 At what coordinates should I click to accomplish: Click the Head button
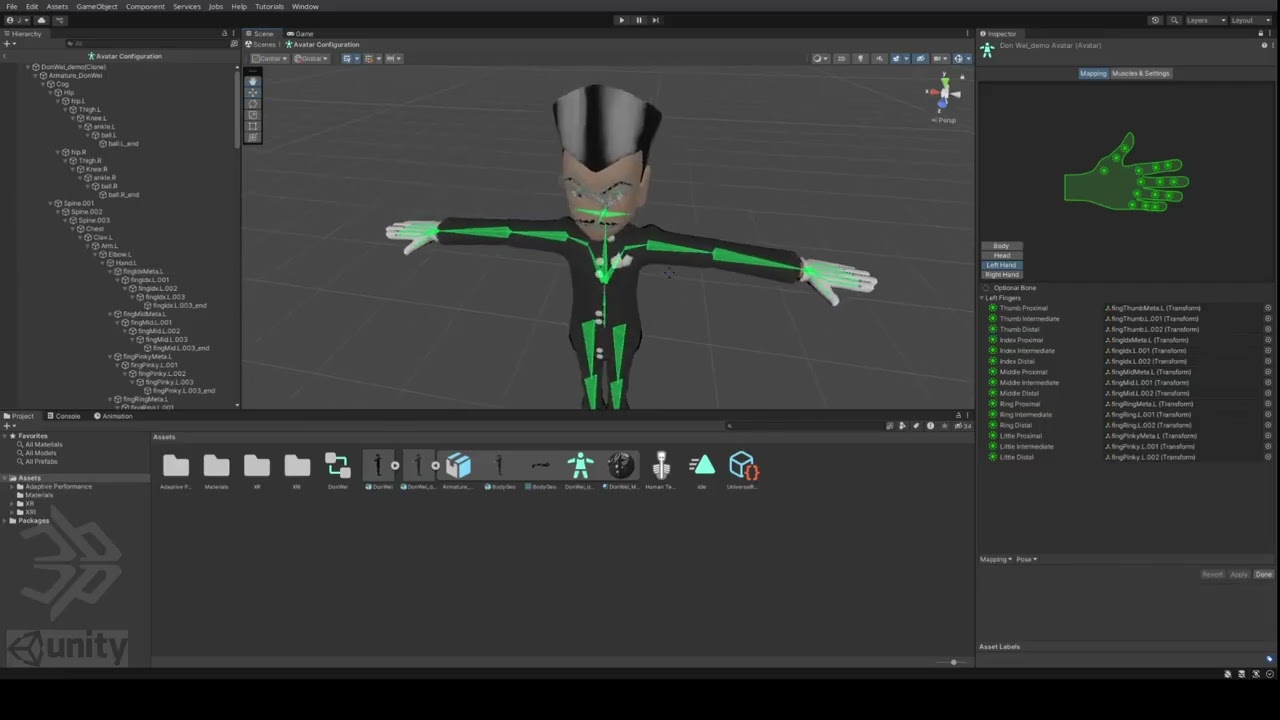point(1001,255)
